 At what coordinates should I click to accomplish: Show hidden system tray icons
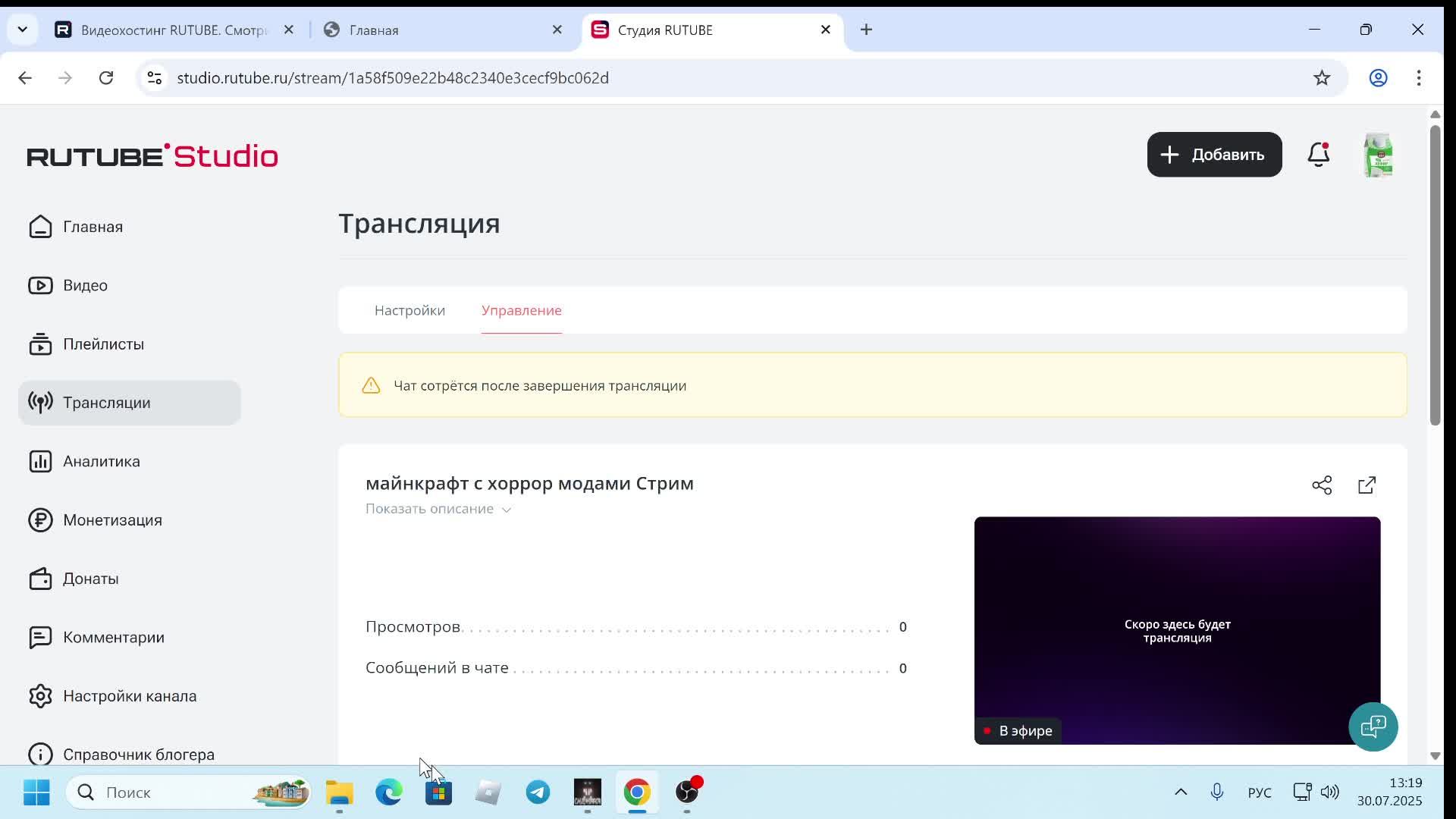tap(1181, 792)
